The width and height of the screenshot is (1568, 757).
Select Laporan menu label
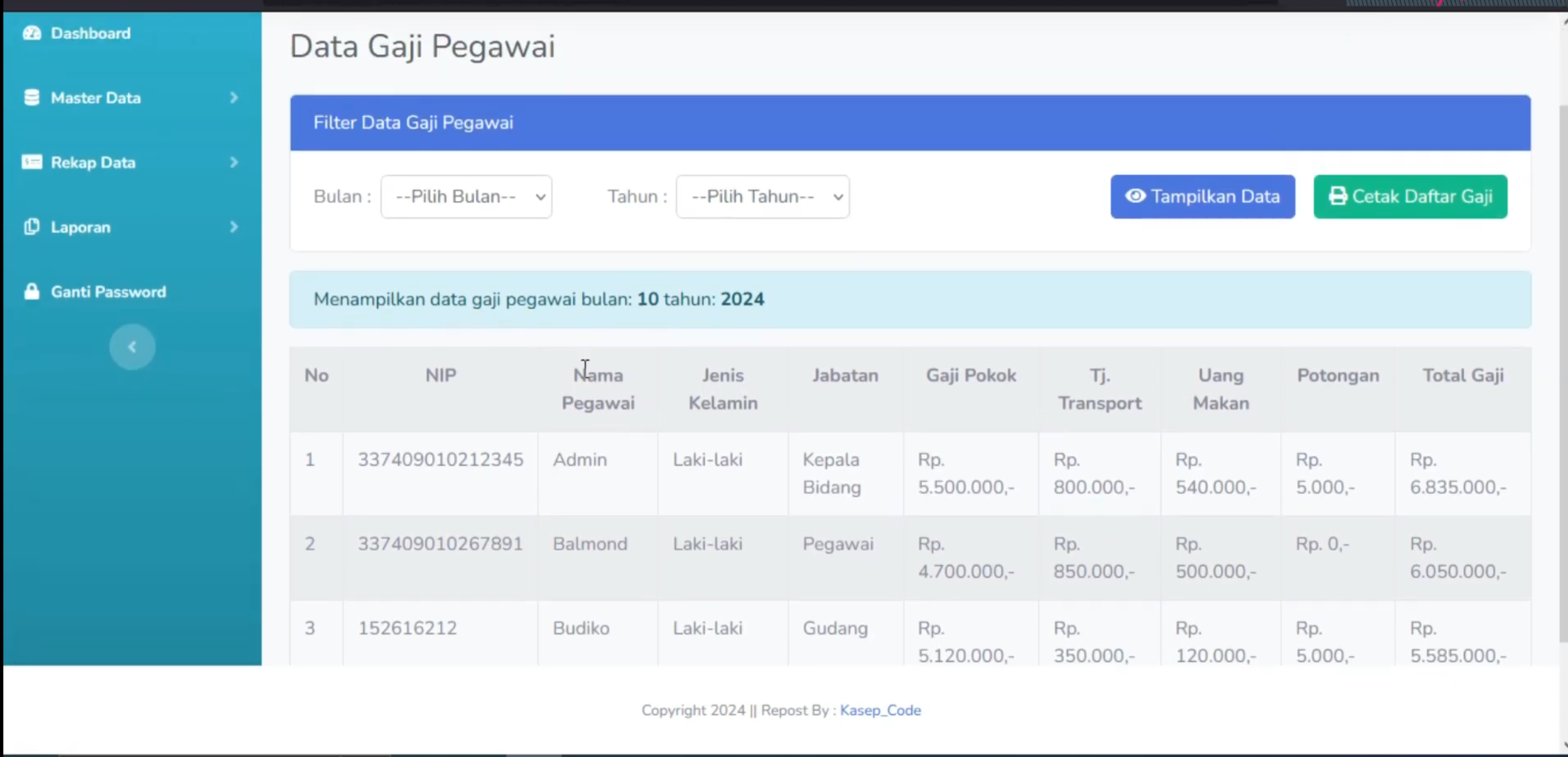pos(81,227)
